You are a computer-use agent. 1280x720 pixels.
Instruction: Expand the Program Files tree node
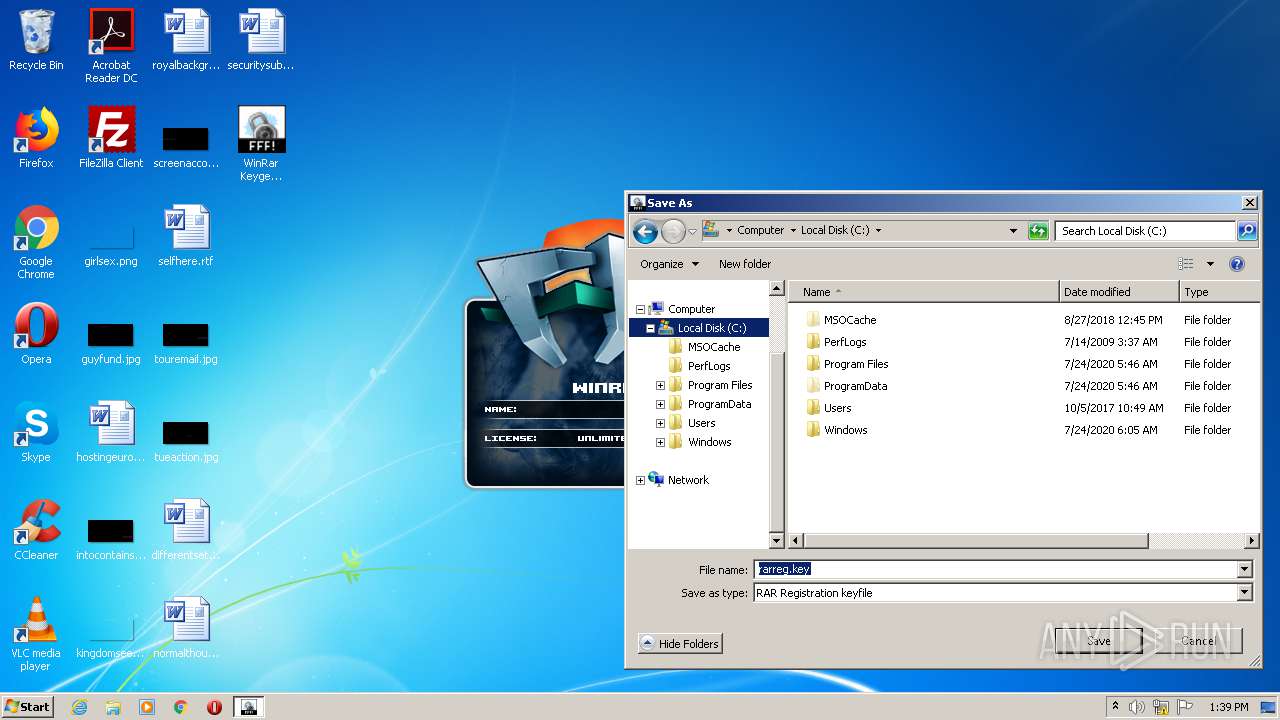(660, 386)
